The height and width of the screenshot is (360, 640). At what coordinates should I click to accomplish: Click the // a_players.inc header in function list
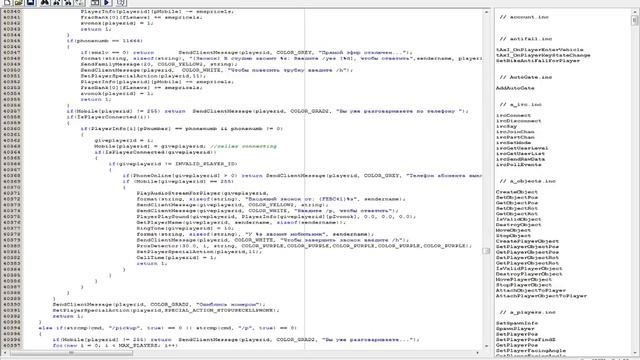coord(527,312)
